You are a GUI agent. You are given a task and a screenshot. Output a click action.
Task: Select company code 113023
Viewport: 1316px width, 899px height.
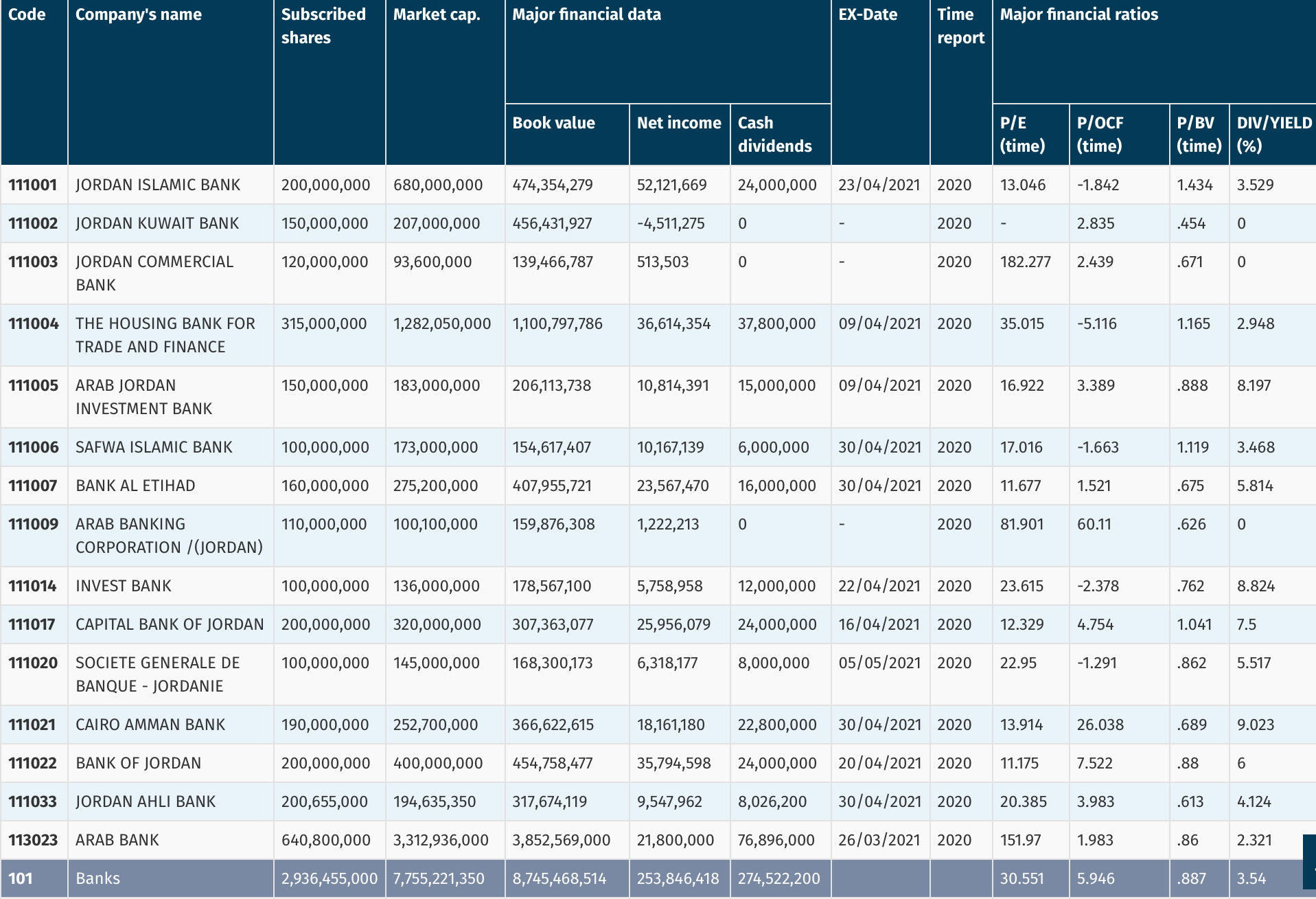point(33,840)
